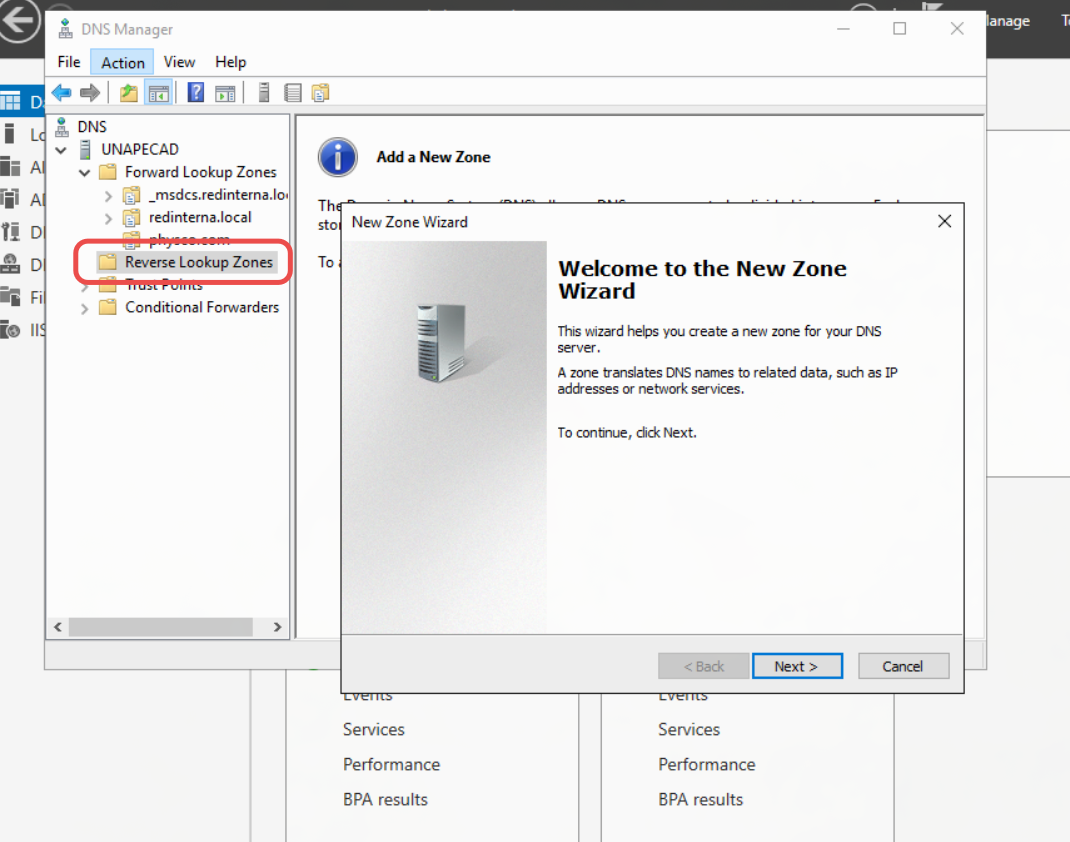Click the New Zone toolbar icon at toolbar end
Image resolution: width=1070 pixels, height=842 pixels.
point(320,92)
